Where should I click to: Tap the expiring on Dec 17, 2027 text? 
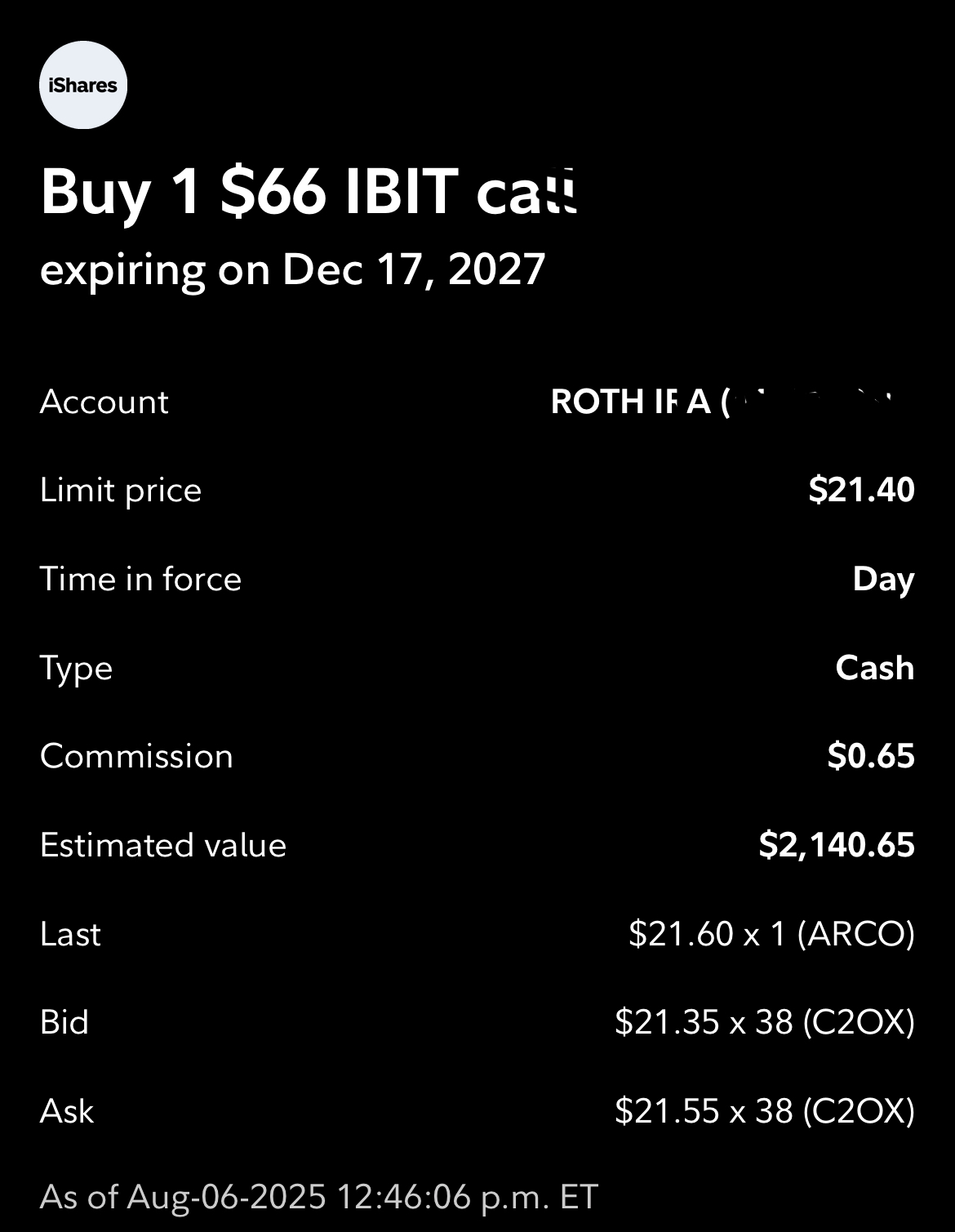292,270
